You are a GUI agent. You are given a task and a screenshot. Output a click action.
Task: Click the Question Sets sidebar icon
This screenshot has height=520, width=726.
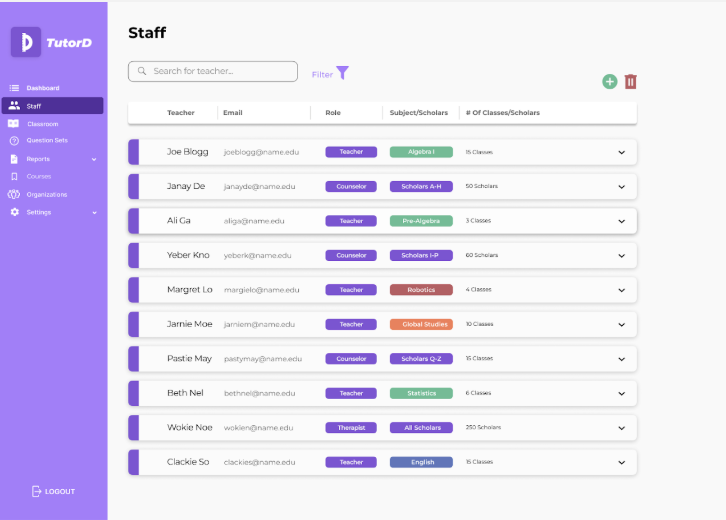(x=14, y=141)
